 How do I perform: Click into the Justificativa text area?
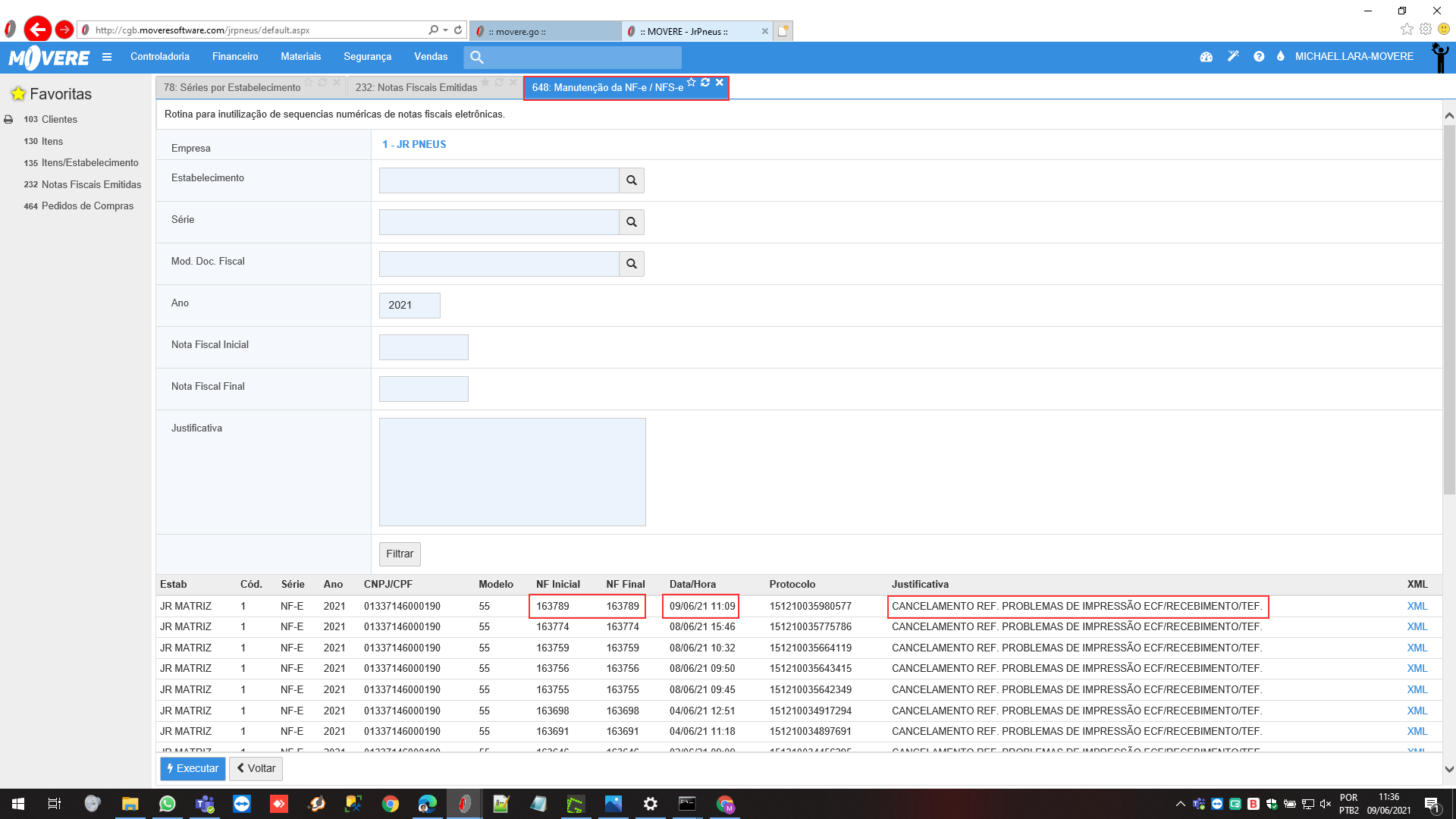[512, 472]
